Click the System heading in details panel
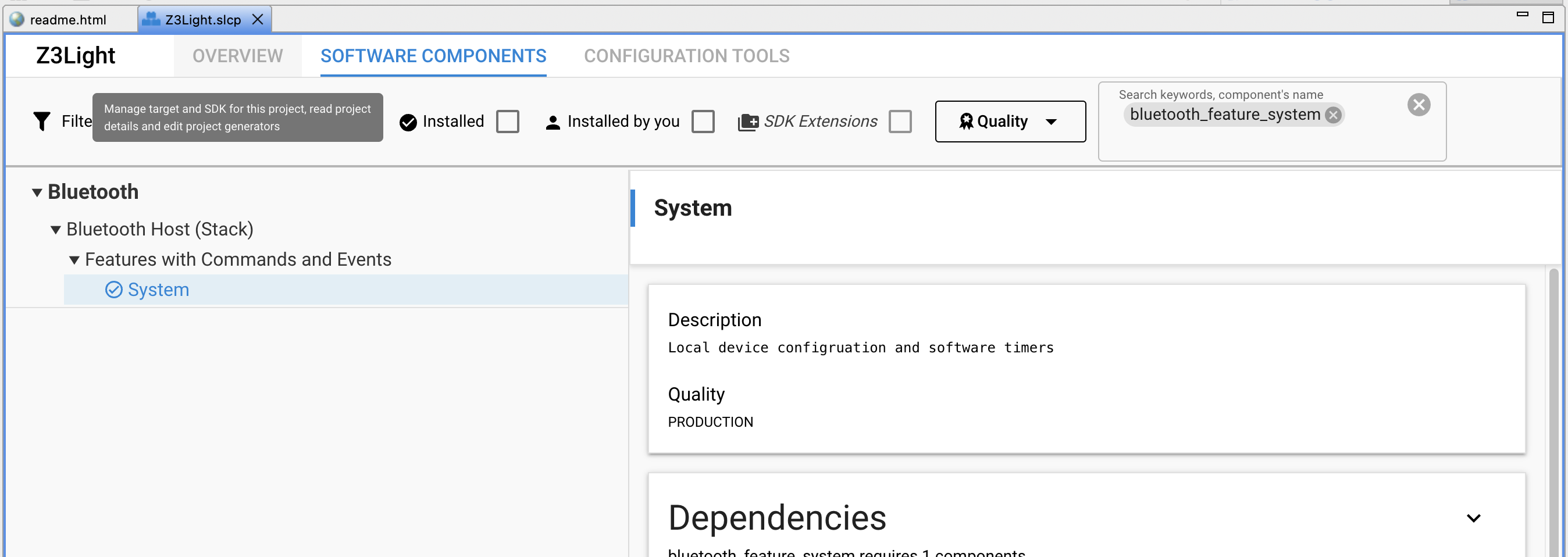1568x557 pixels. pos(693,208)
